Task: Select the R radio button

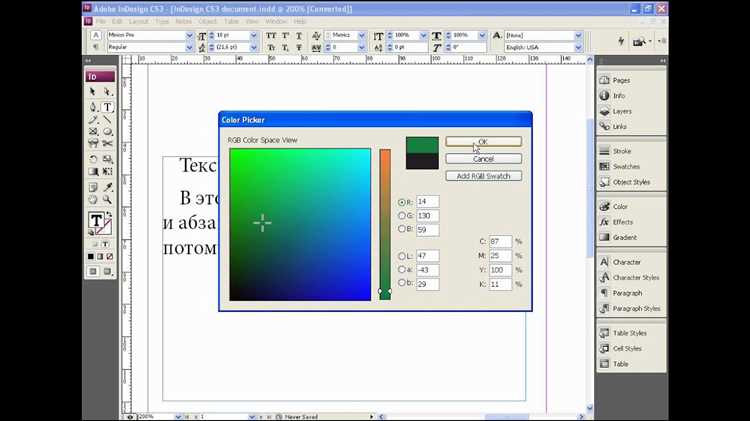Action: [402, 202]
